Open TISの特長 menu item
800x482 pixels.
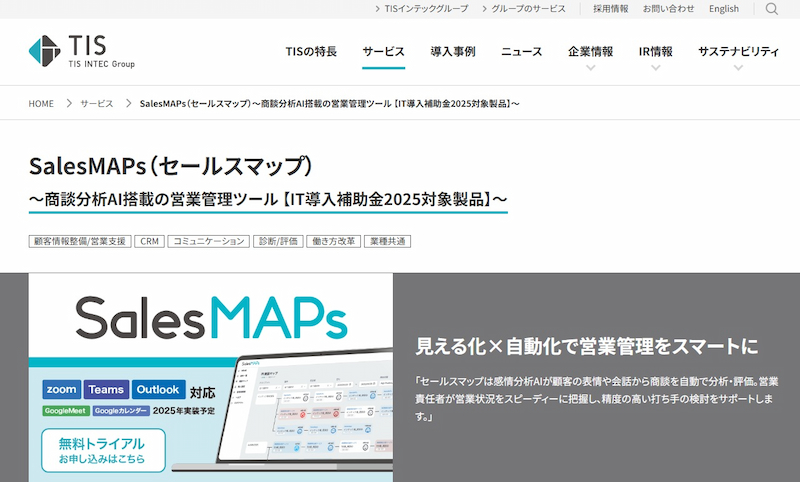point(311,52)
